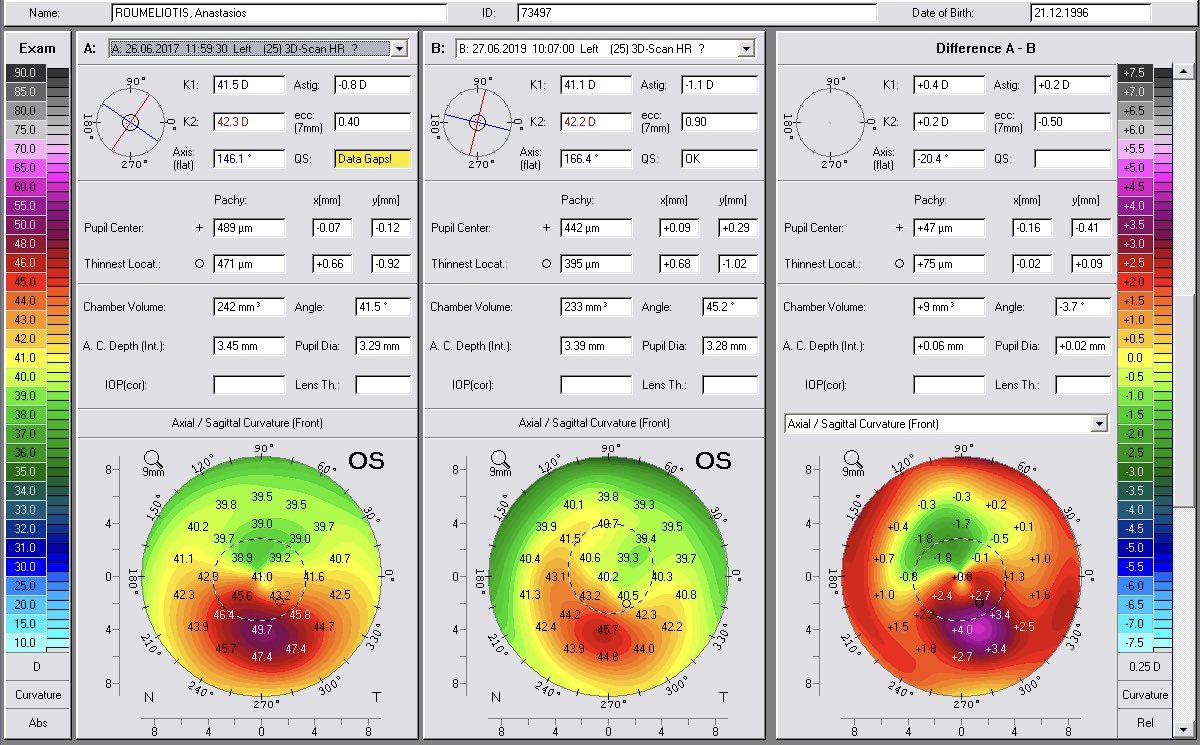Click the Exam color scale header
The height and width of the screenshot is (745, 1200).
pyautogui.click(x=37, y=48)
